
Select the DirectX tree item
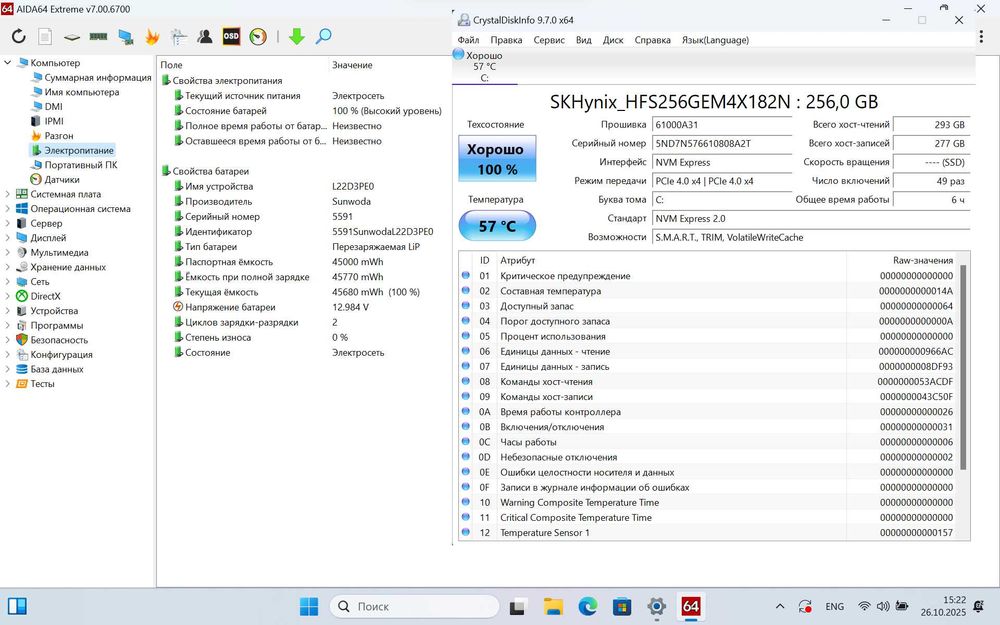(45, 296)
